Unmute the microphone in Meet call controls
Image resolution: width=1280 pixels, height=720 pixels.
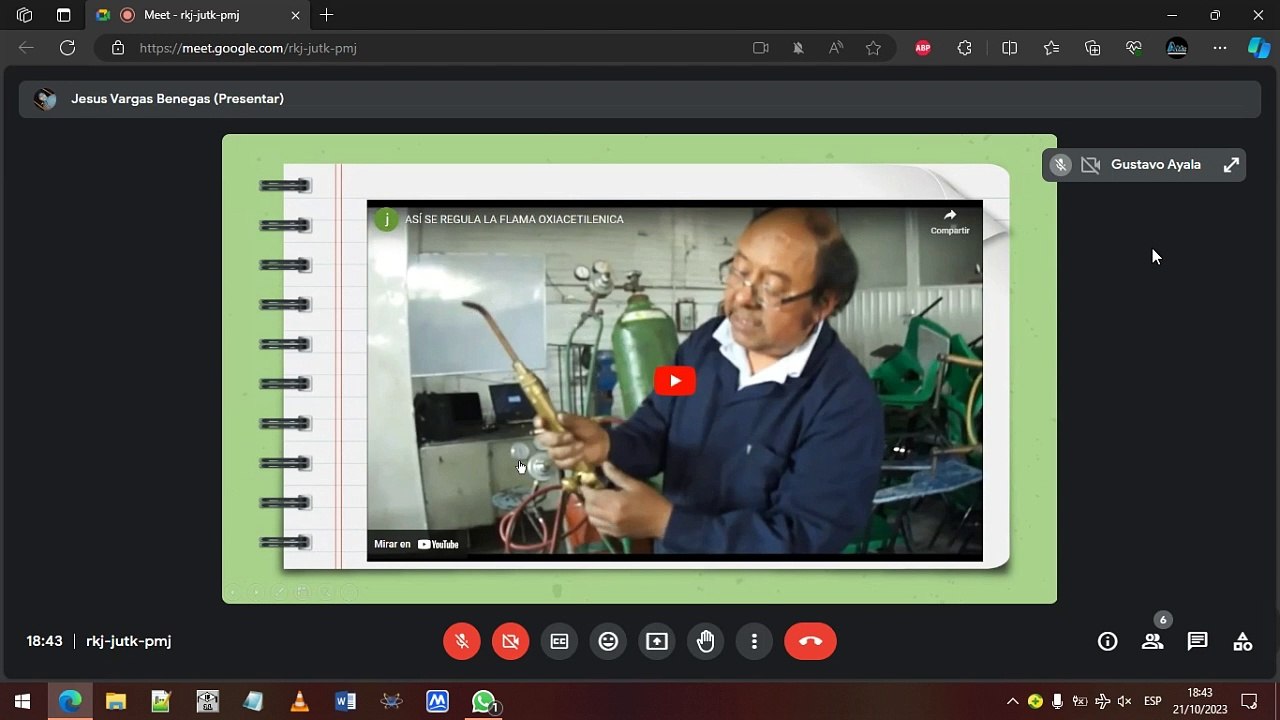pyautogui.click(x=462, y=641)
